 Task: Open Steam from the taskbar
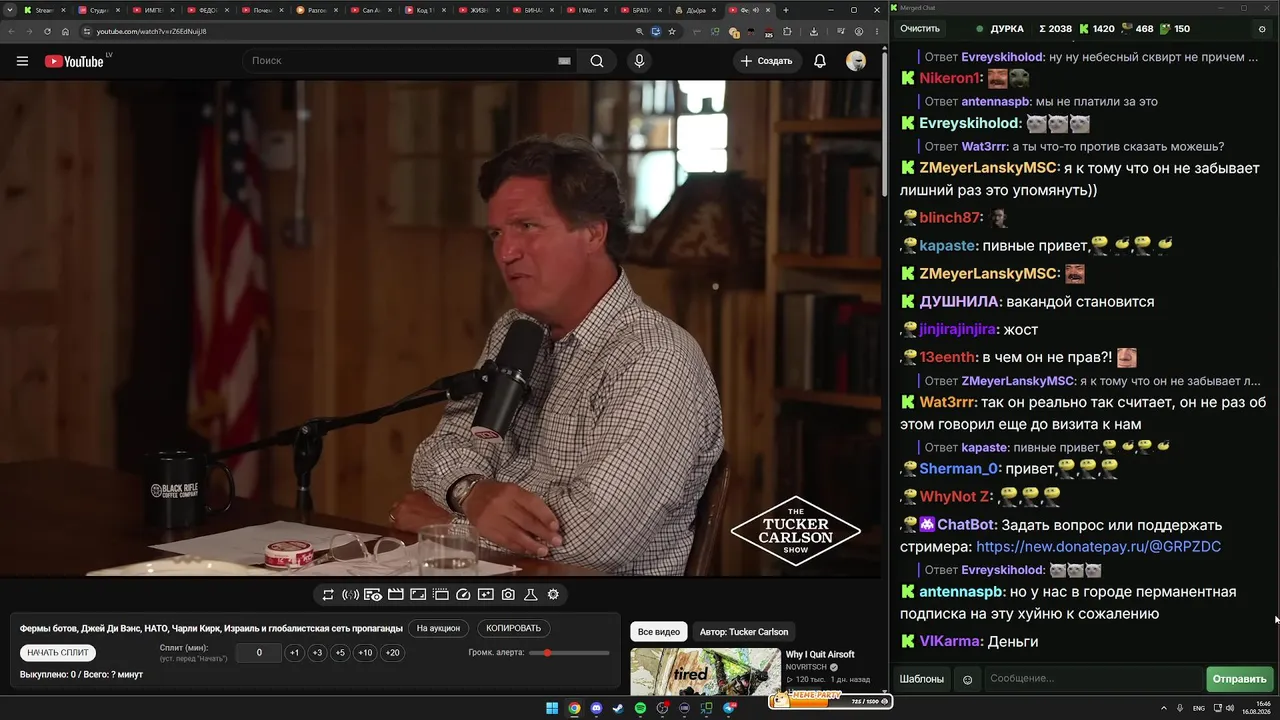618,708
